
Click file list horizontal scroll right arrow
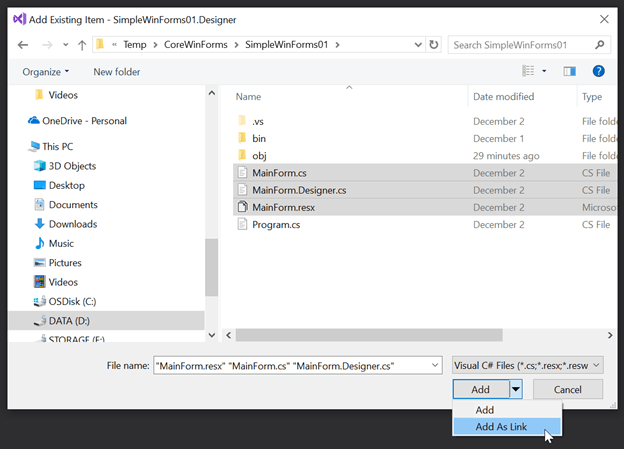point(610,335)
